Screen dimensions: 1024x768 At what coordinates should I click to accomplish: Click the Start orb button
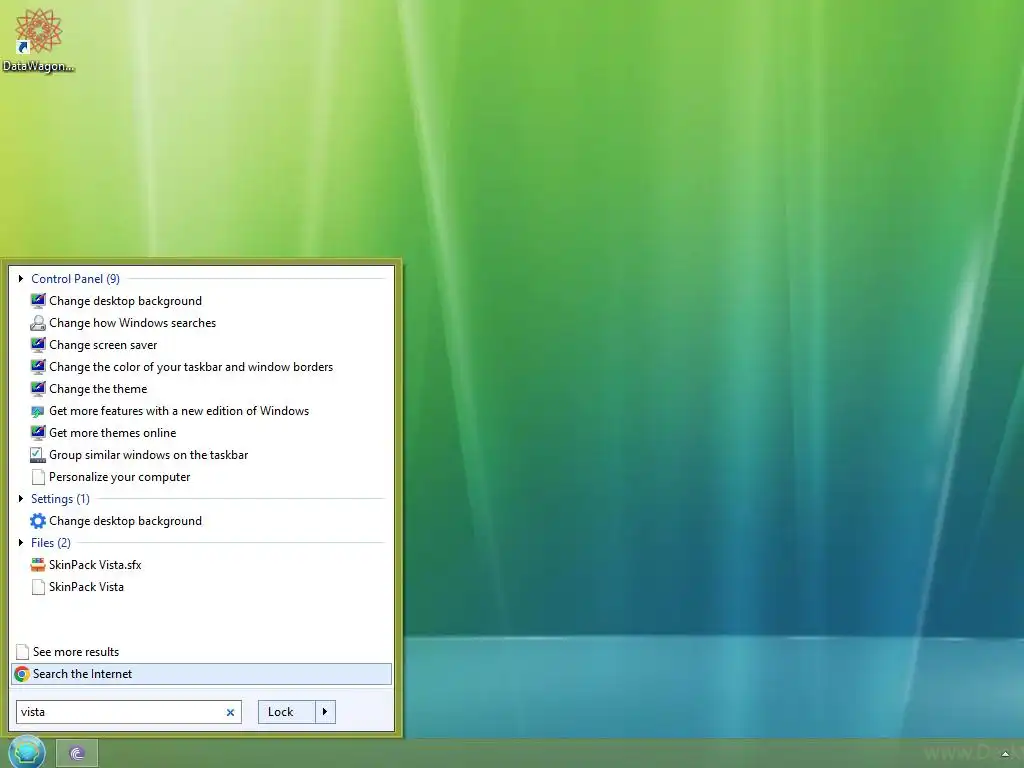[27, 752]
